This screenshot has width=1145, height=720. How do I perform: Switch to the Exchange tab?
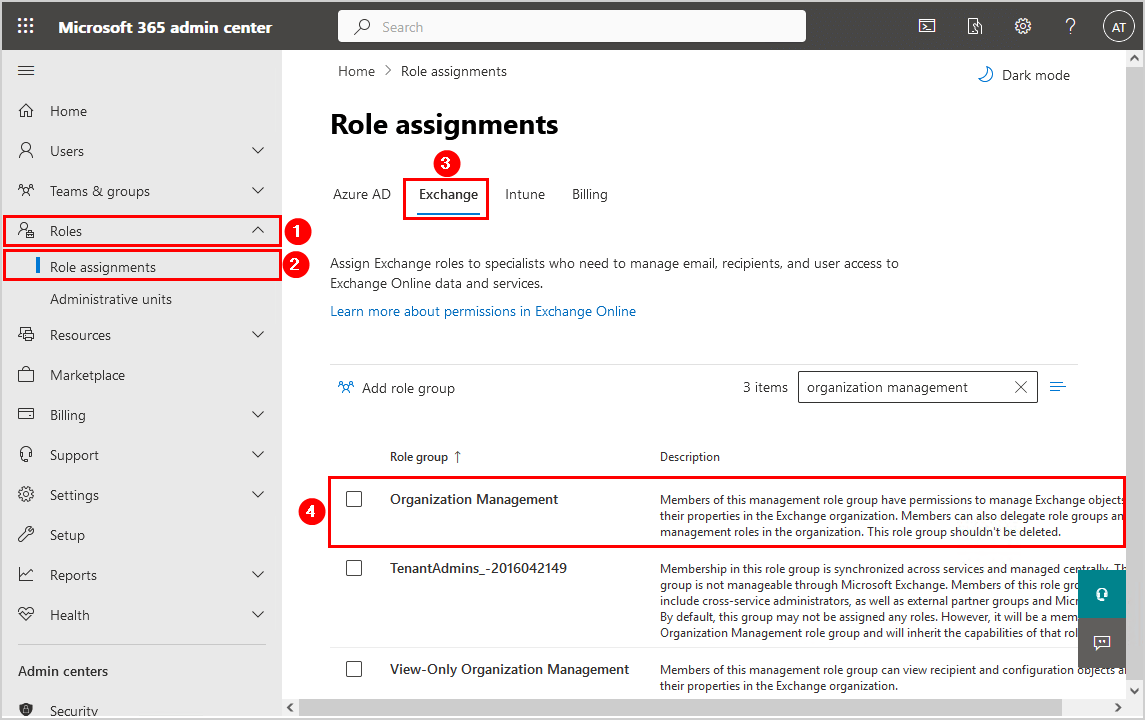pyautogui.click(x=448, y=194)
